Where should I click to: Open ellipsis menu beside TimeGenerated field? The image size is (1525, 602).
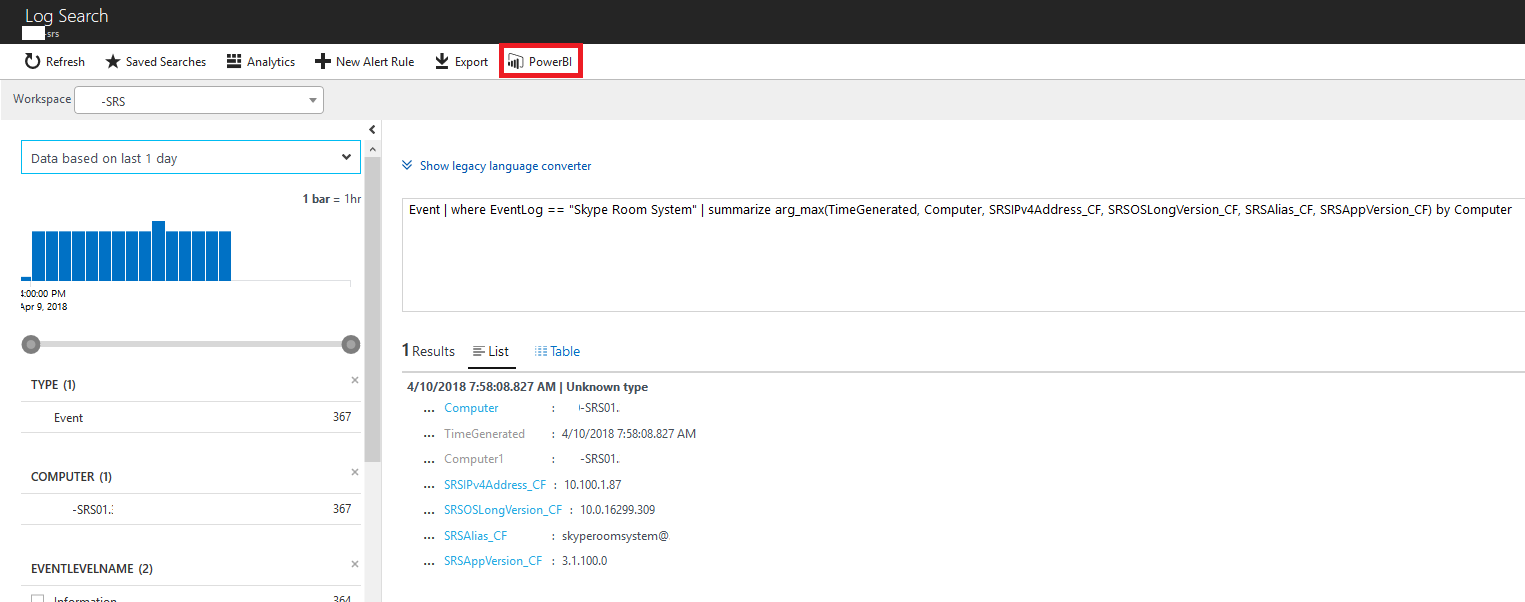coord(429,436)
